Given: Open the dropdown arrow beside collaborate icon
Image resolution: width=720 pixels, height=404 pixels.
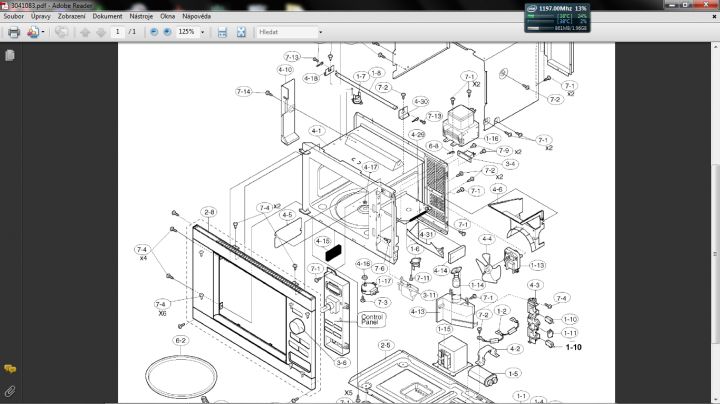Looking at the screenshot, I should click(43, 32).
